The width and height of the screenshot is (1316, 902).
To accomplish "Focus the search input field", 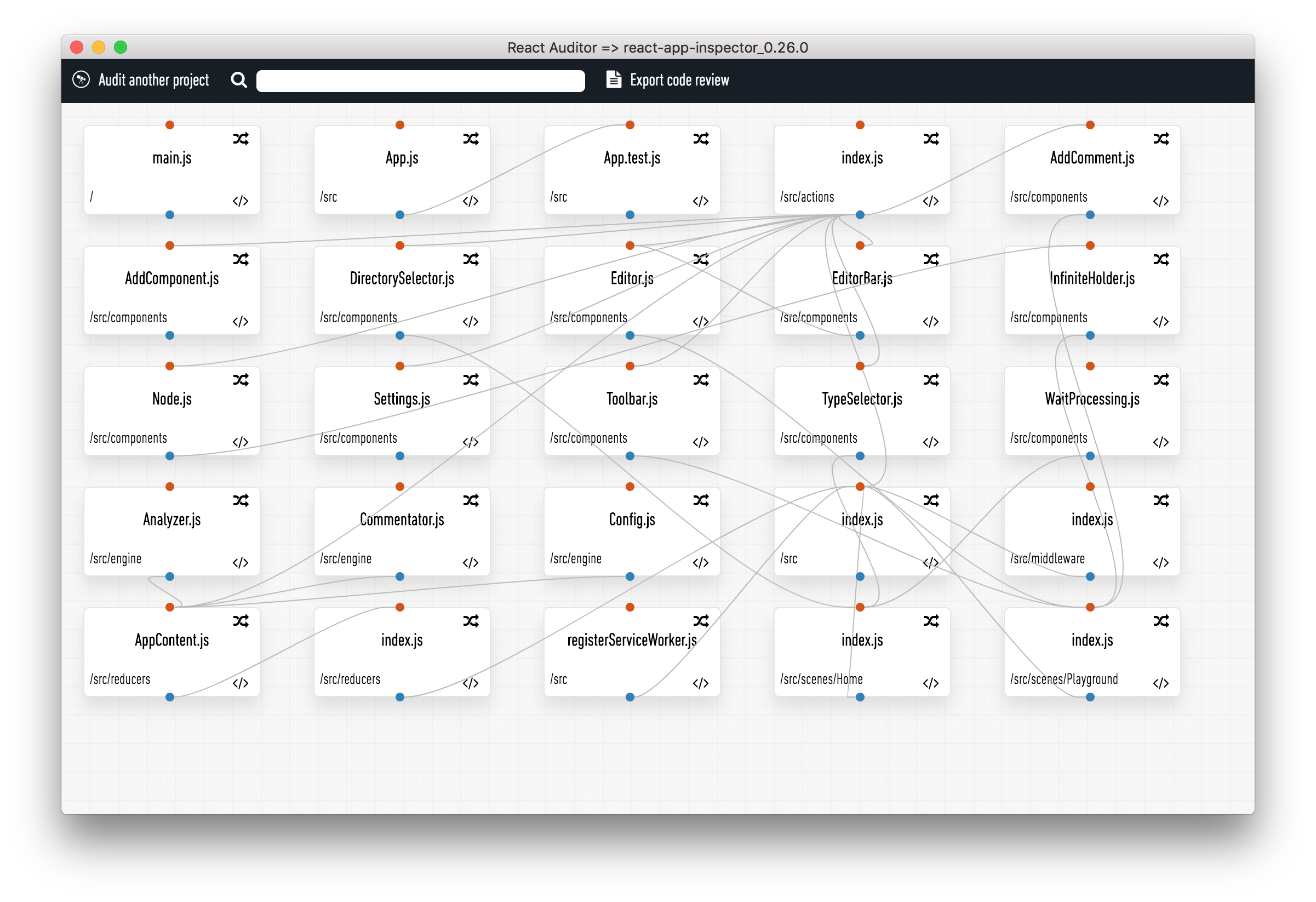I will coord(420,81).
